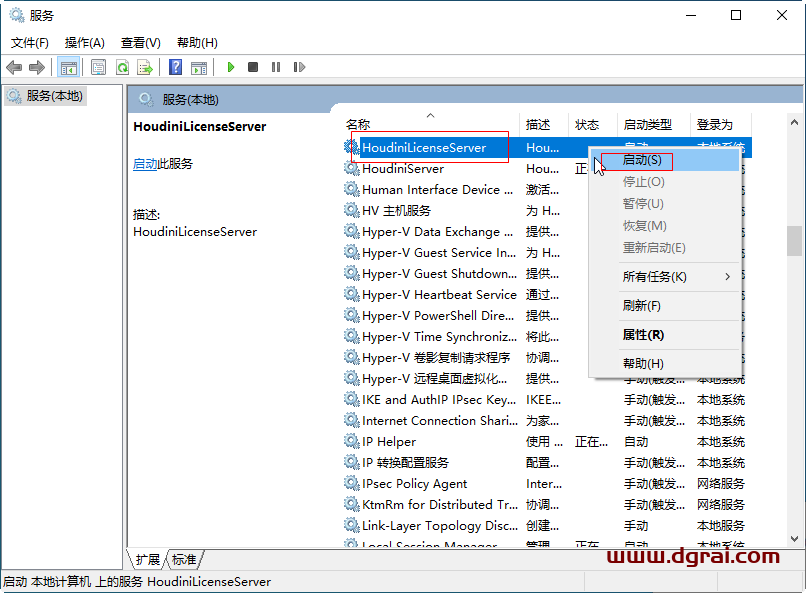This screenshot has width=806, height=593.
Task: Click gear icon beside HoudiniServer
Action: 352,169
